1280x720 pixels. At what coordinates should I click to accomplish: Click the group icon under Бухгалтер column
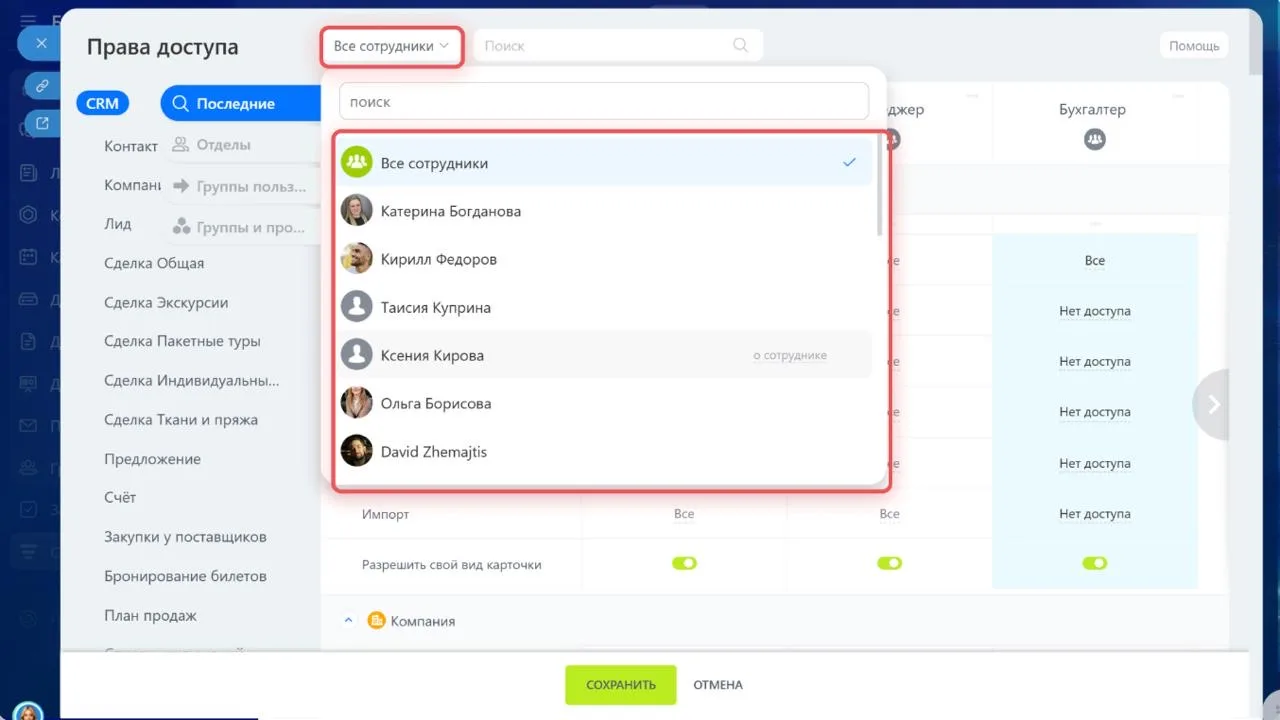click(x=1094, y=141)
